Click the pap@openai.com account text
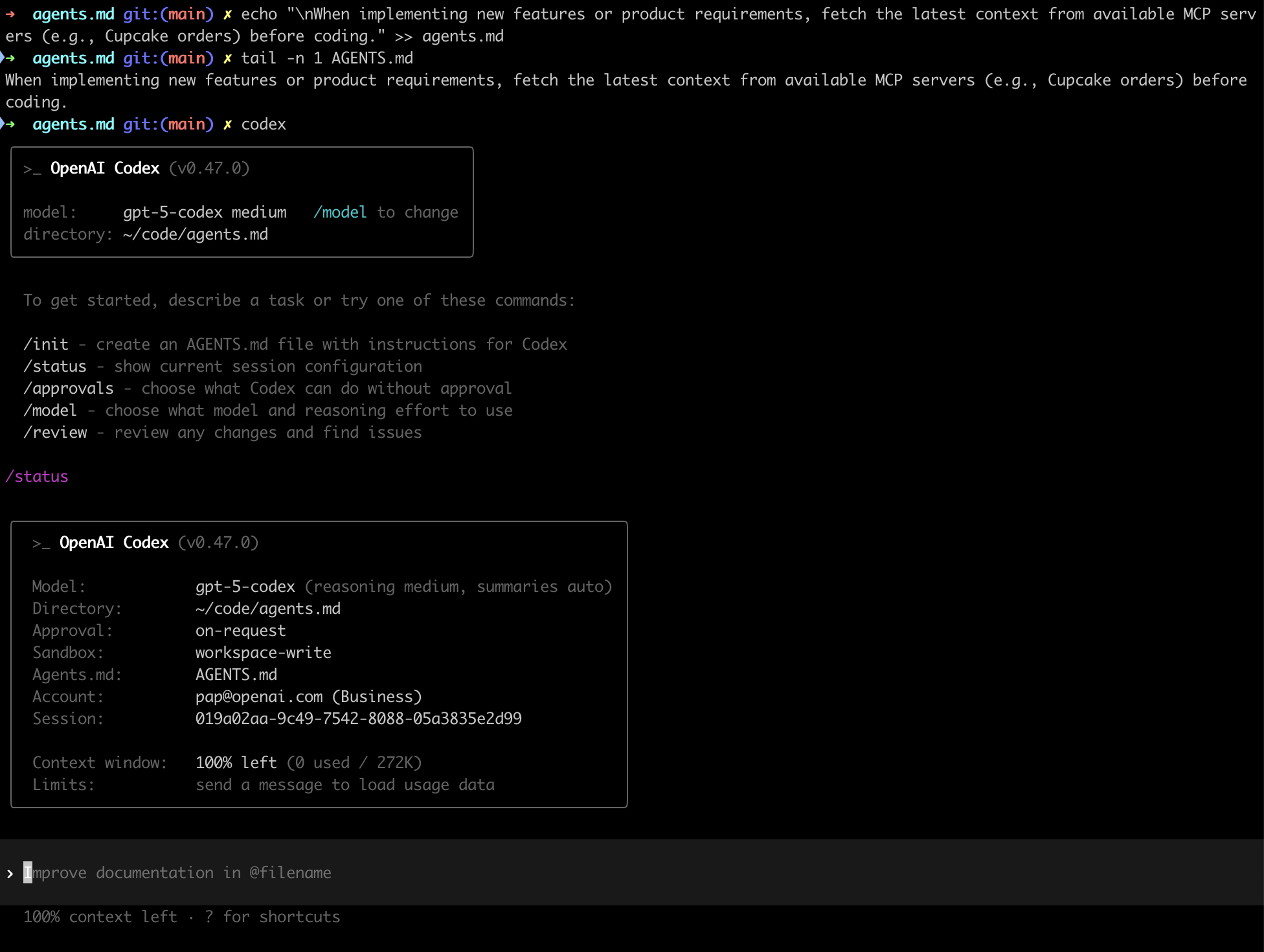 coord(259,696)
